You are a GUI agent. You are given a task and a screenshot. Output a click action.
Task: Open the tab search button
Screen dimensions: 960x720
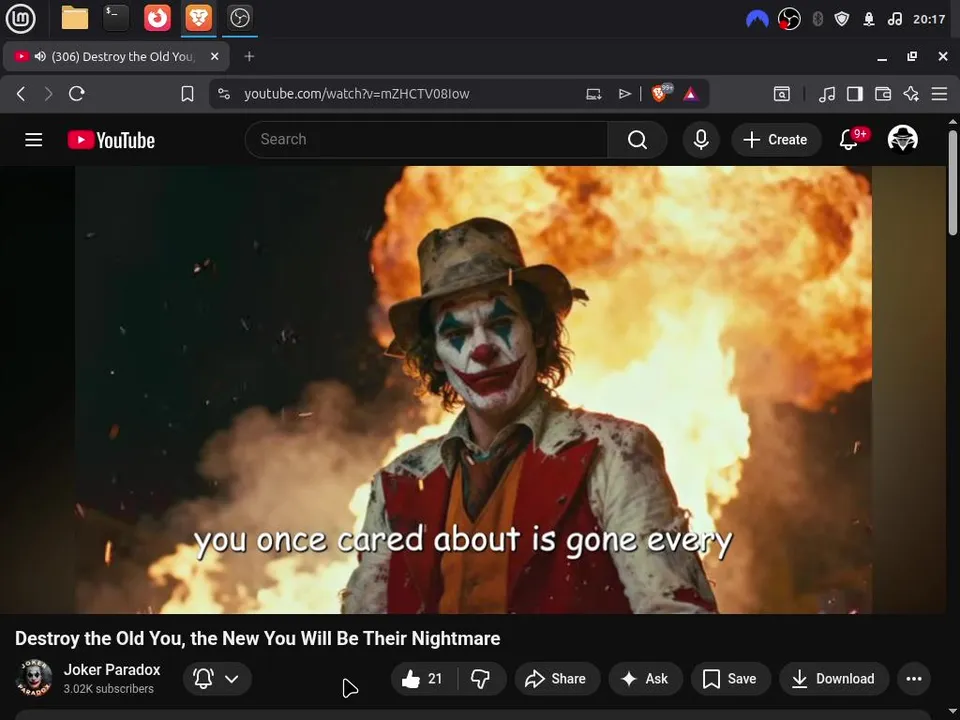[782, 94]
